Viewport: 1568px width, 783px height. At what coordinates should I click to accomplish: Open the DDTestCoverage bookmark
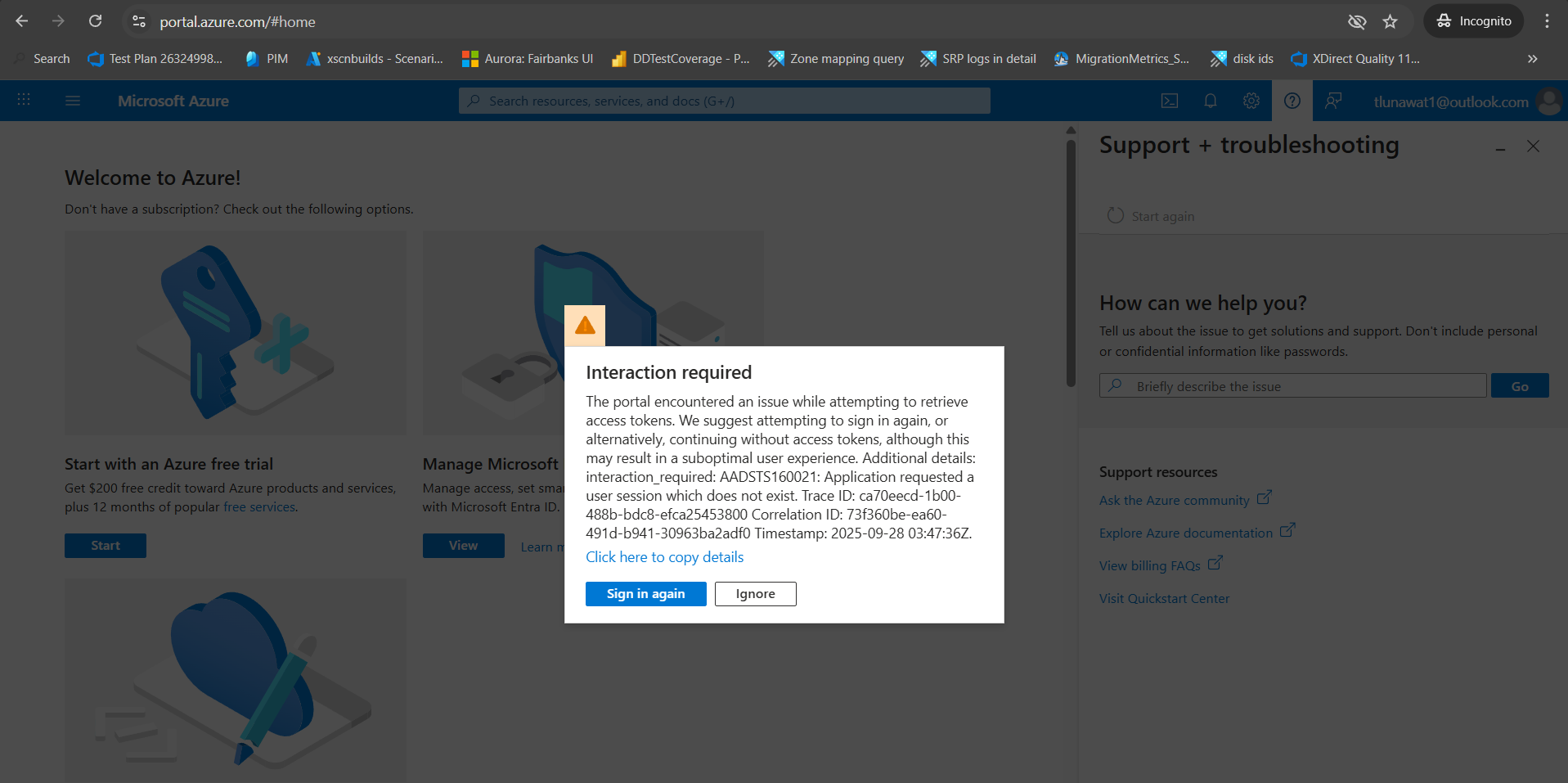[681, 59]
